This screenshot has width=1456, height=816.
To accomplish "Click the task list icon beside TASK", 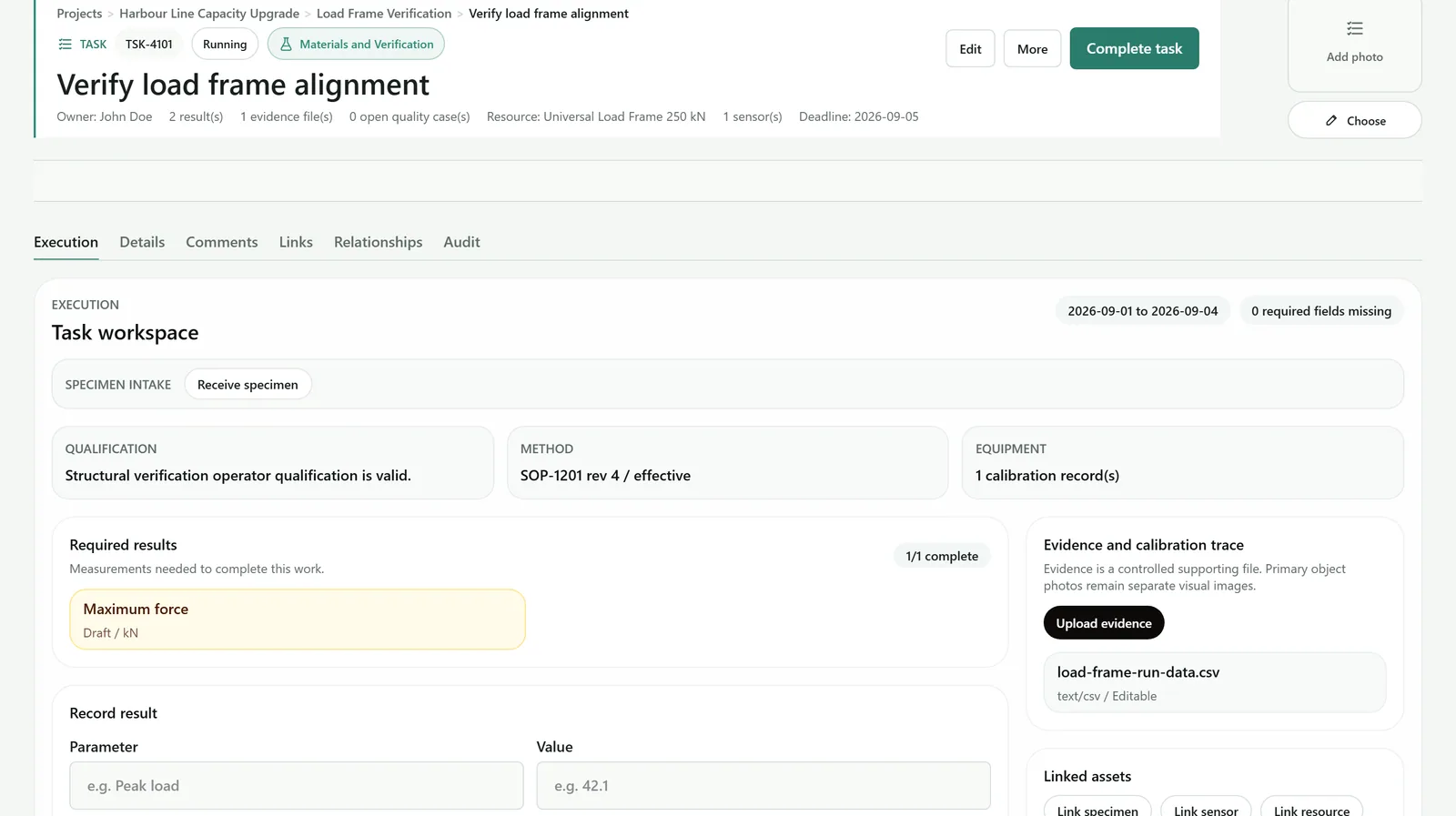I will point(65,45).
